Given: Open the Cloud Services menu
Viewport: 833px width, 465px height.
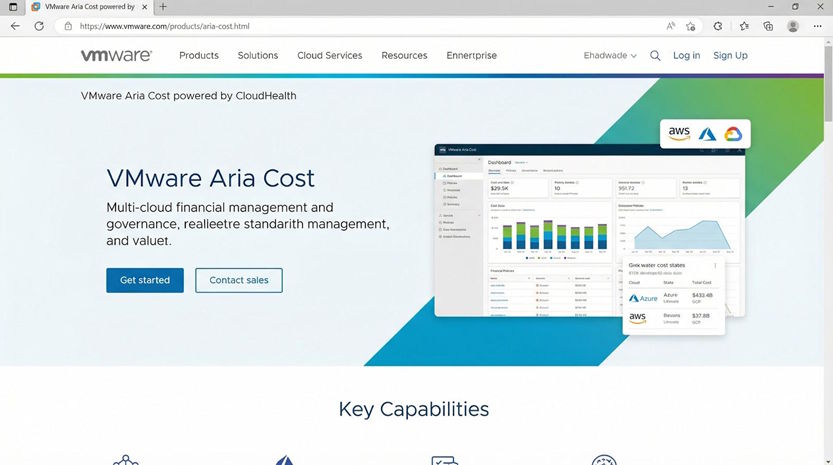Looking at the screenshot, I should click(329, 55).
